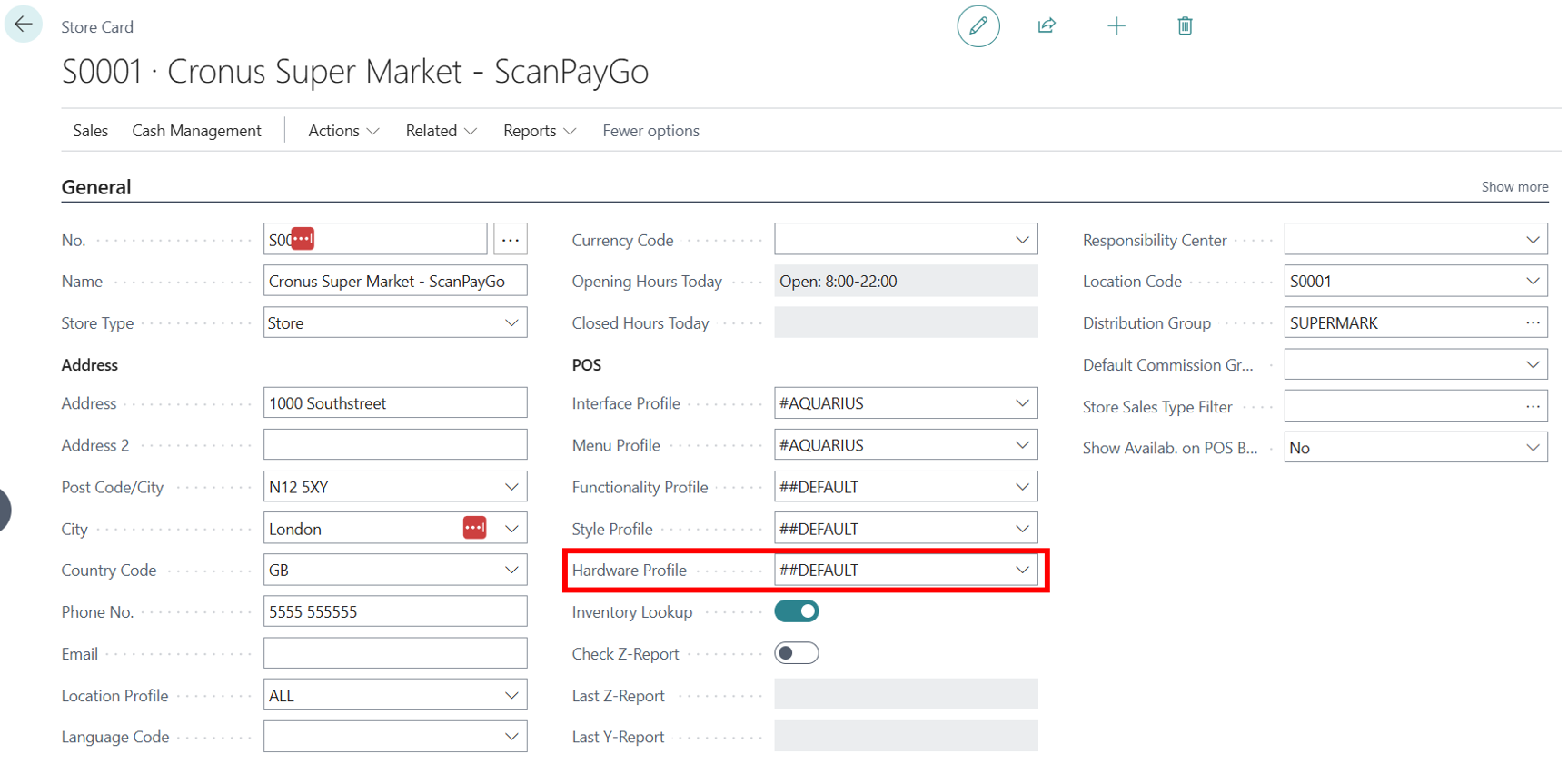Viewport: 1568px width, 764px height.
Task: Click the plus icon to add new
Action: tap(1116, 26)
